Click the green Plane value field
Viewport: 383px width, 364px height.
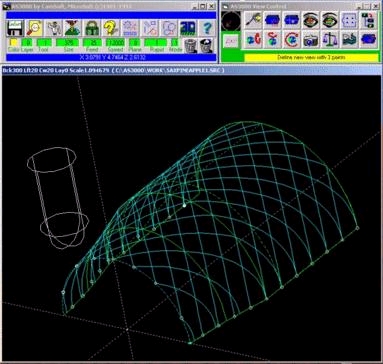point(135,43)
